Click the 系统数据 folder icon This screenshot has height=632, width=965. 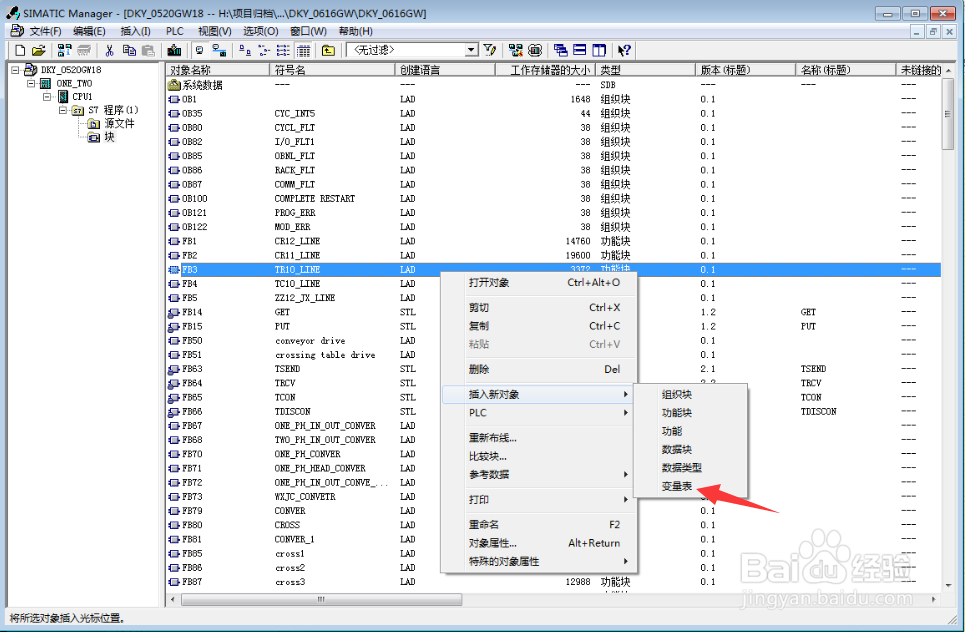click(174, 85)
